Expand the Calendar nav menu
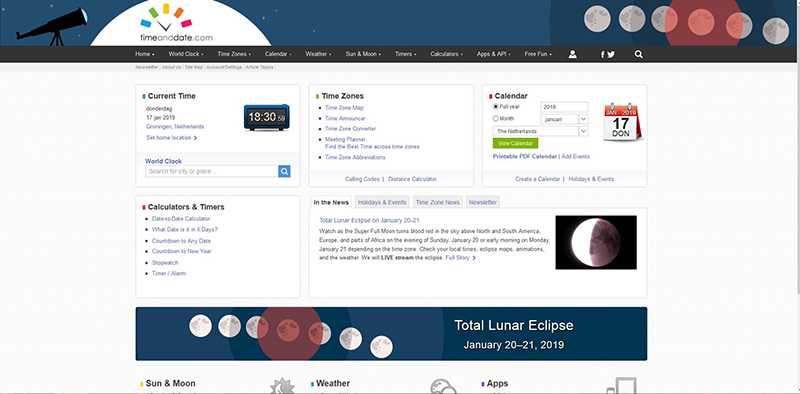This screenshot has width=800, height=394. click(278, 54)
